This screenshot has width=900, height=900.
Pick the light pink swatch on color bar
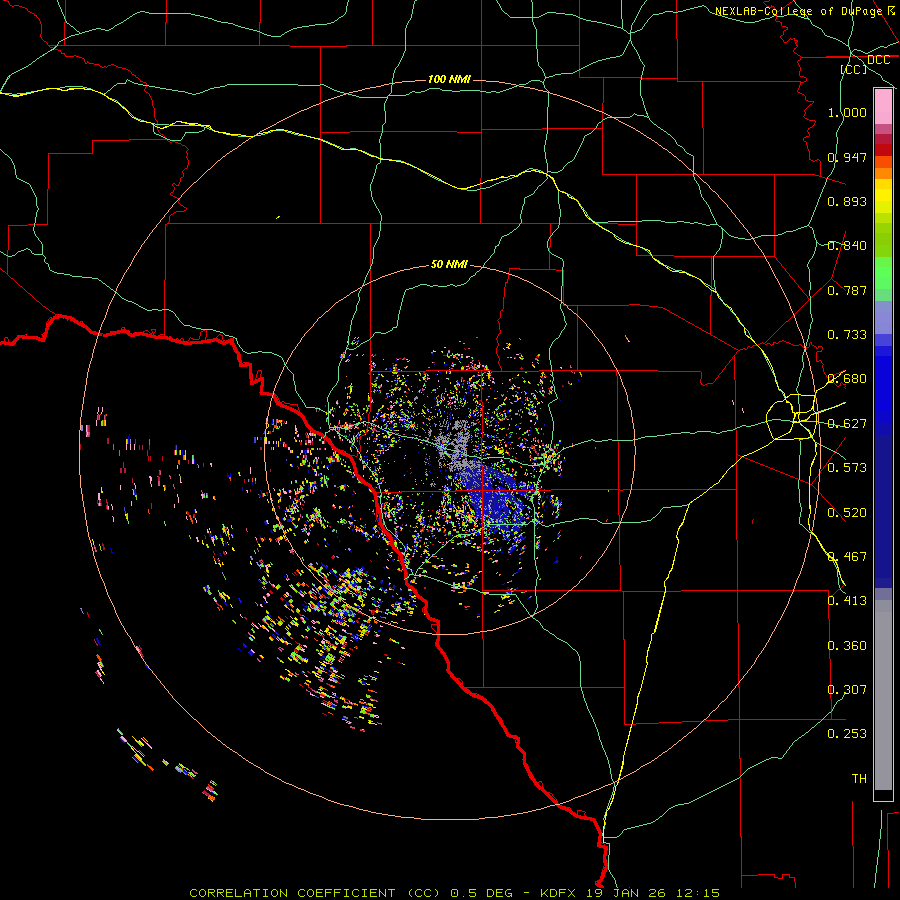pos(883,106)
